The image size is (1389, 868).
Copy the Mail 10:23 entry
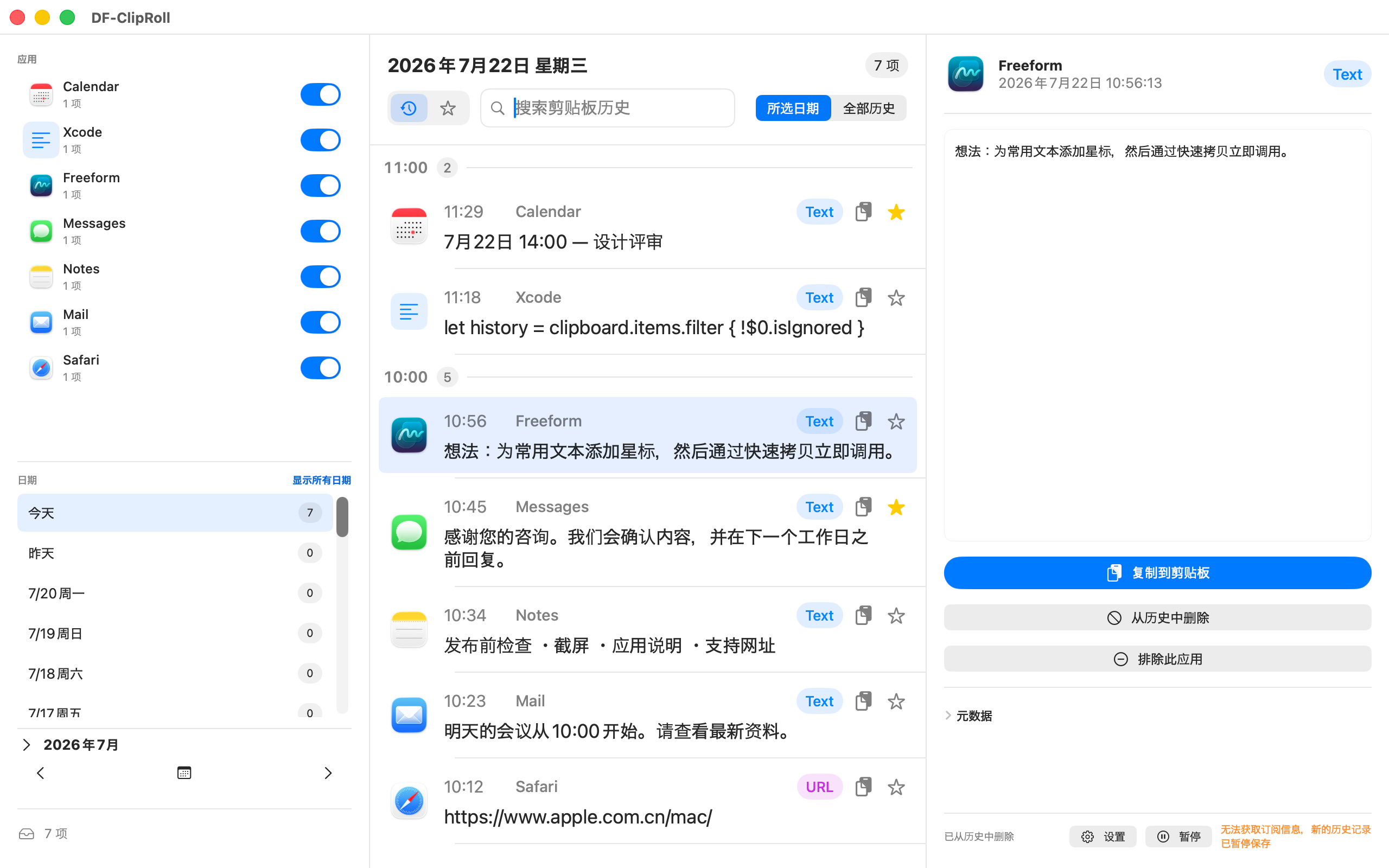(863, 701)
